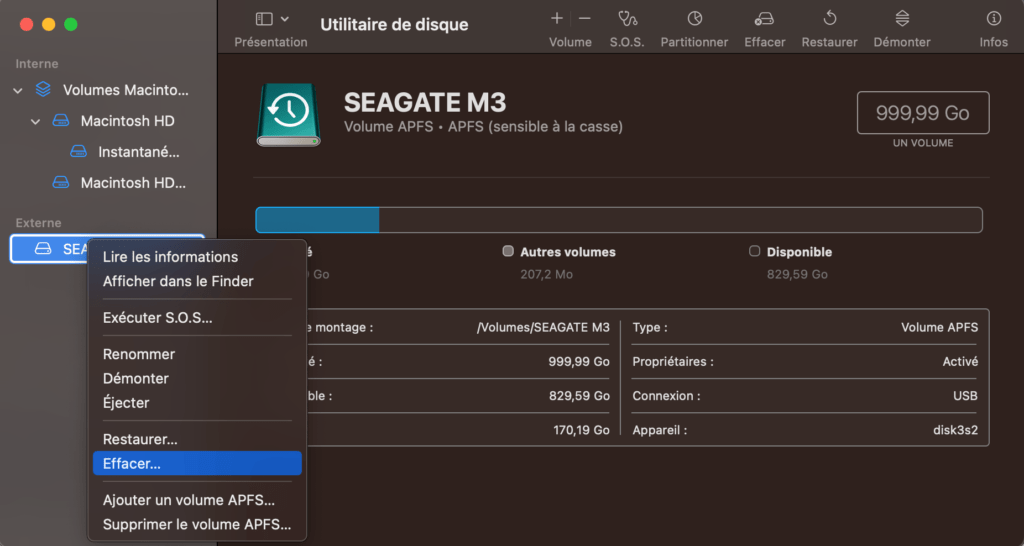Screen dimensions: 1024x546
Task: Click the 207,2 Mo other volumes value
Action: 547,274
